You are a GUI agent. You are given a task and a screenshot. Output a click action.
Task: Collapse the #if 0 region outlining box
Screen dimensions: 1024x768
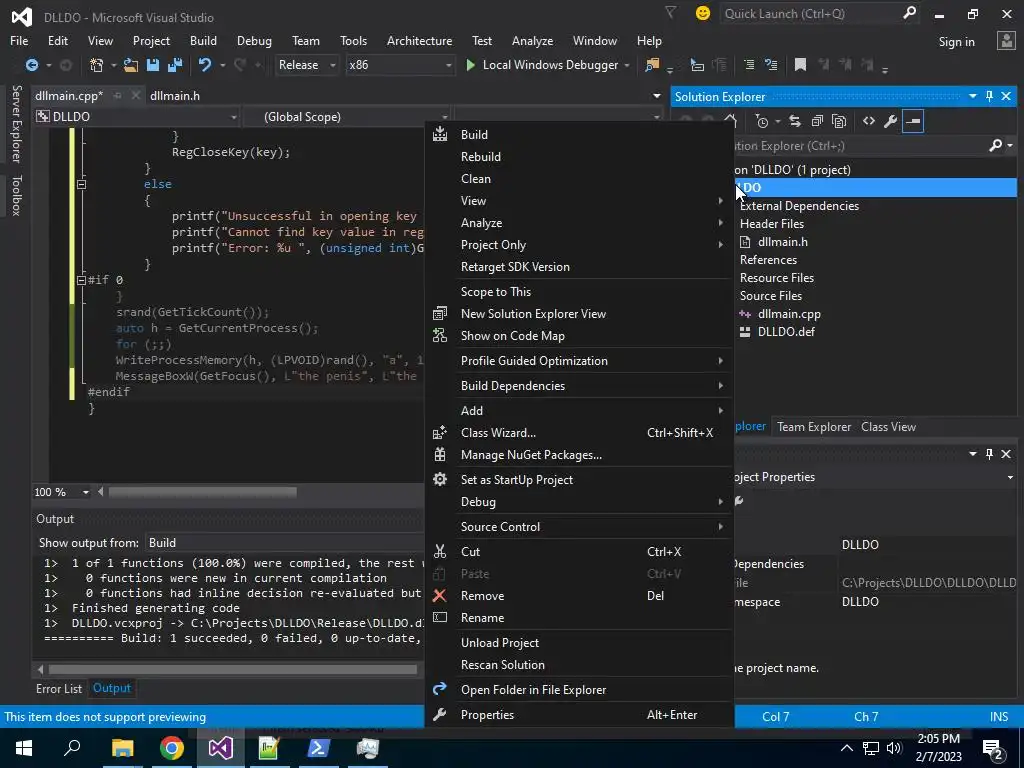coord(82,280)
